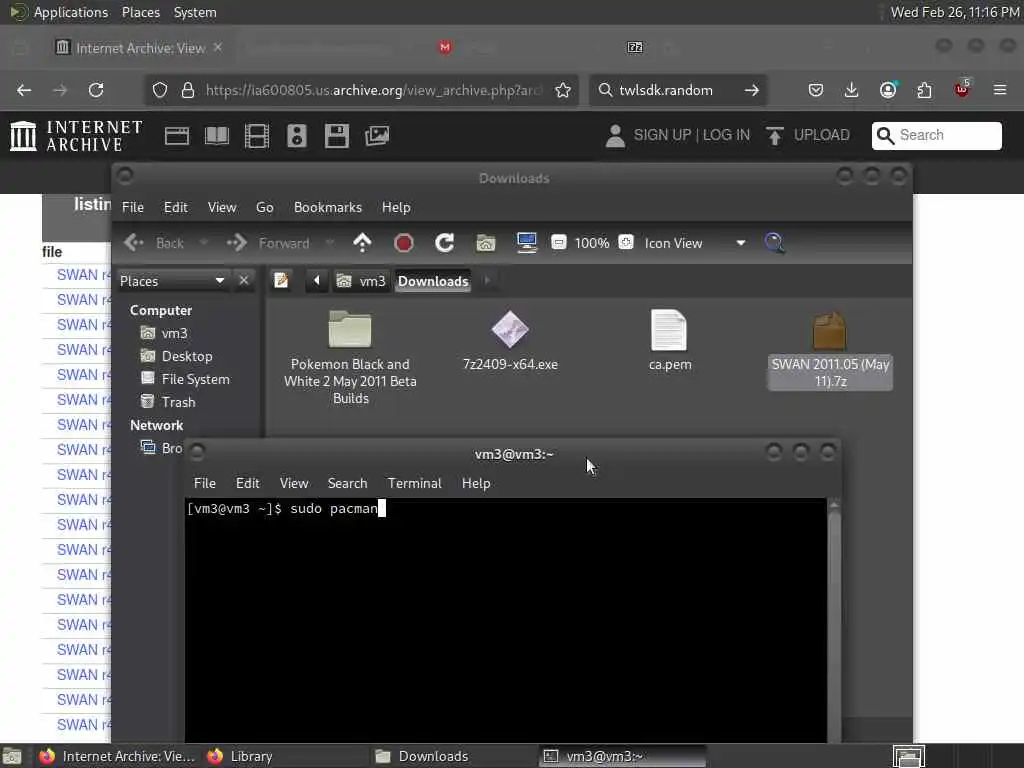Screen dimensions: 1024x768
Task: Open Firefox hamburger menu
Action: tap(1000, 90)
